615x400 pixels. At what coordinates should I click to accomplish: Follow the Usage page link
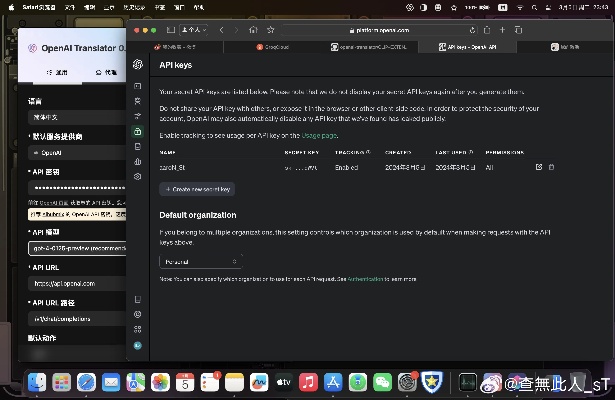[319, 136]
